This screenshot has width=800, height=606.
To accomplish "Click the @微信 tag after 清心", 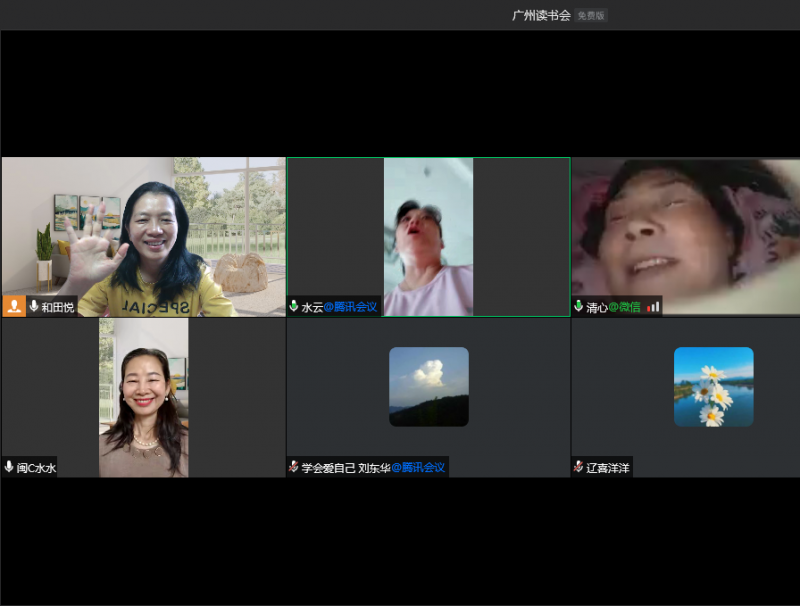I will [627, 306].
